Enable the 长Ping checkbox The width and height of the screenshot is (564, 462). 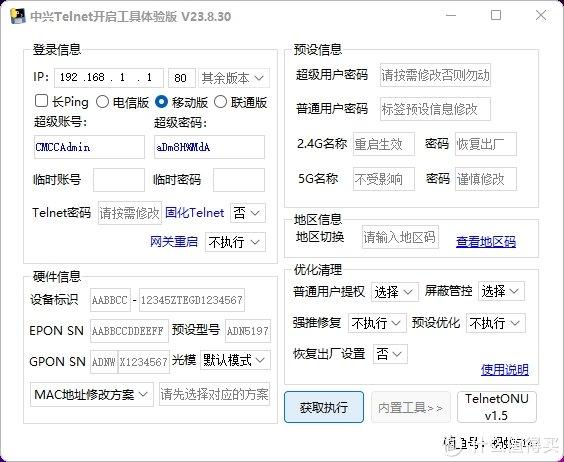point(41,101)
